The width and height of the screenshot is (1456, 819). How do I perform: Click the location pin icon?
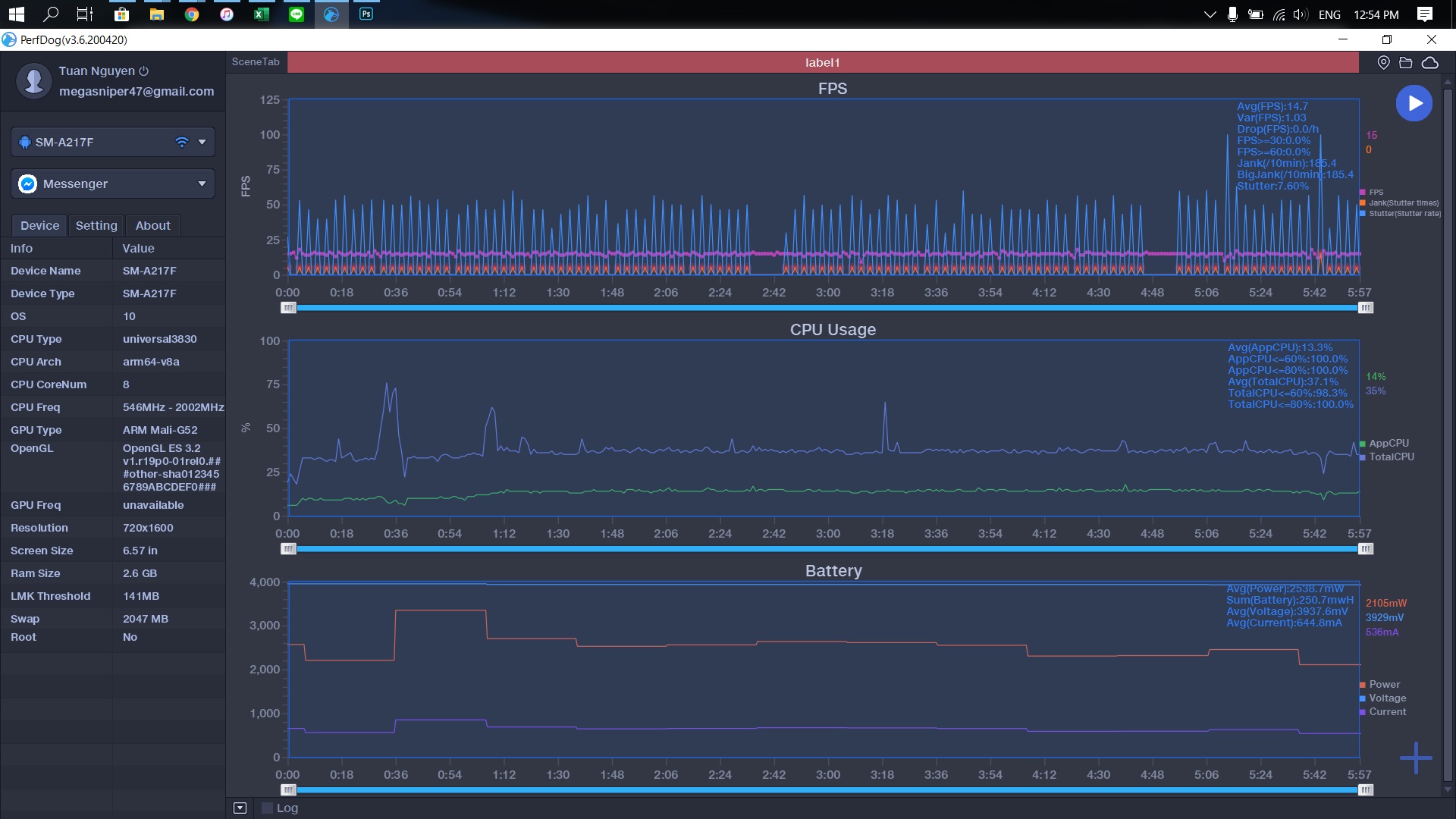tap(1383, 63)
